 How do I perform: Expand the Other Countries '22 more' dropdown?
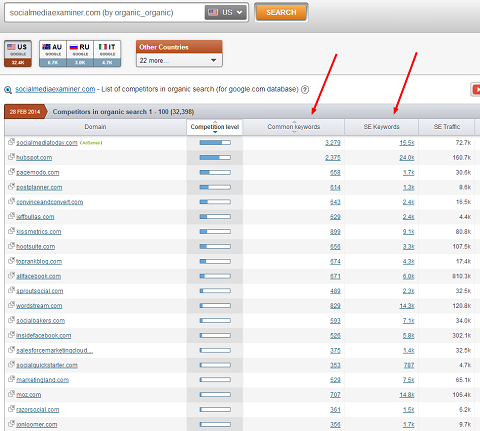click(179, 60)
